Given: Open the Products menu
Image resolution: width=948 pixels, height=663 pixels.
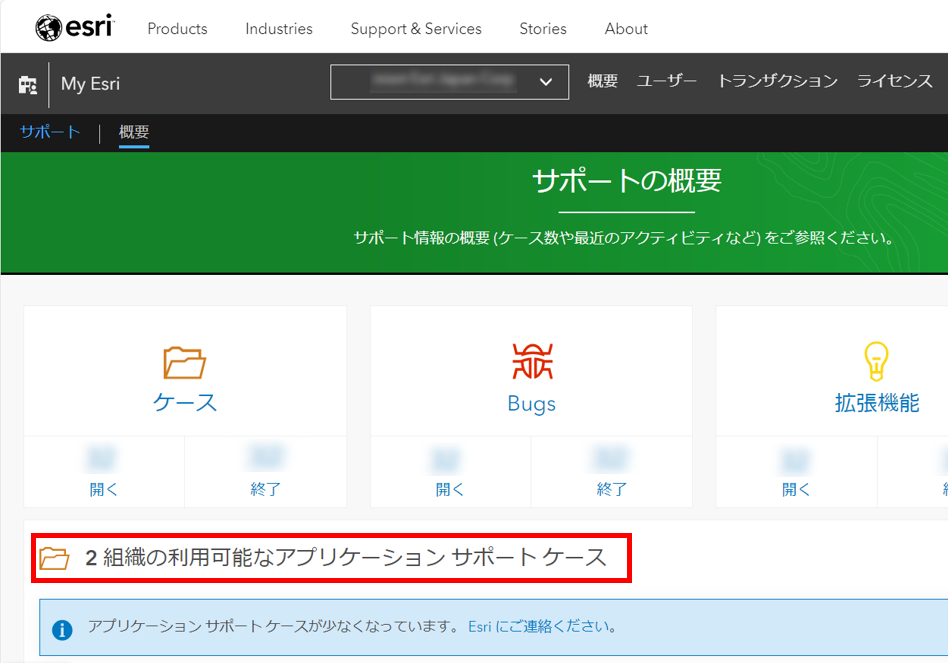Looking at the screenshot, I should tap(177, 28).
